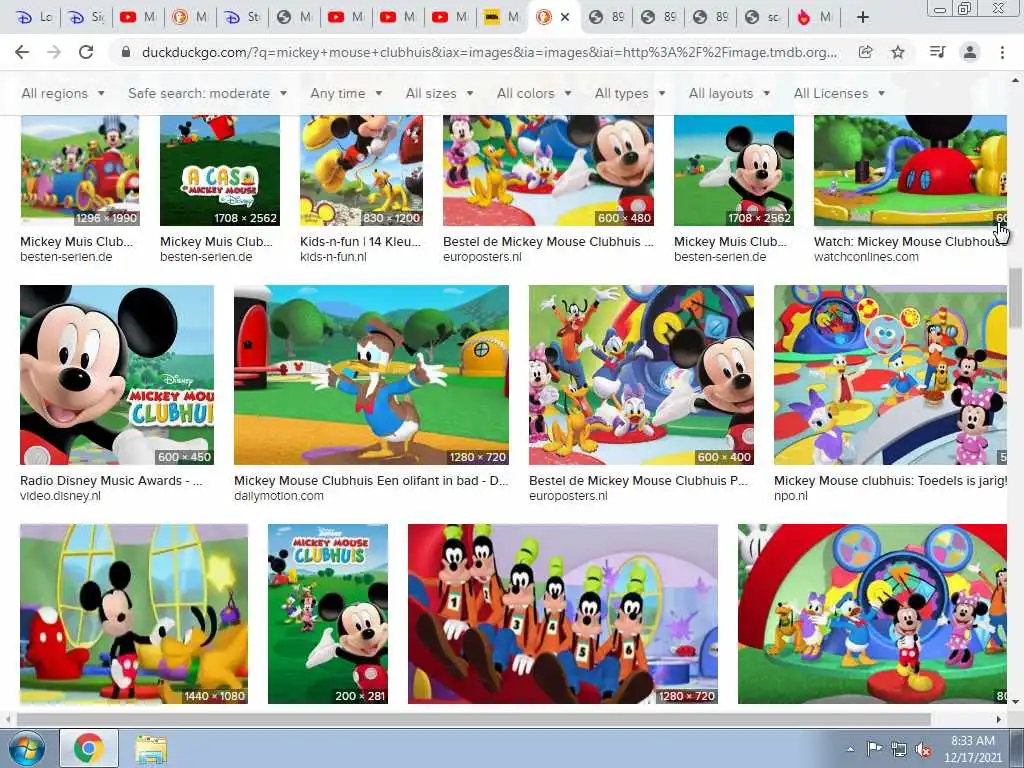Open Safe search: moderate dropdown
This screenshot has height=768, width=1024.
point(207,93)
